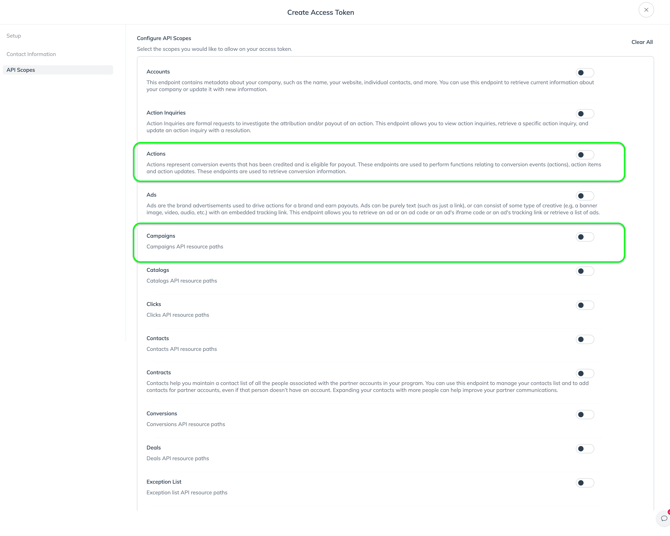Enable the Contacts scope toggle
The height and width of the screenshot is (536, 670).
pos(585,339)
